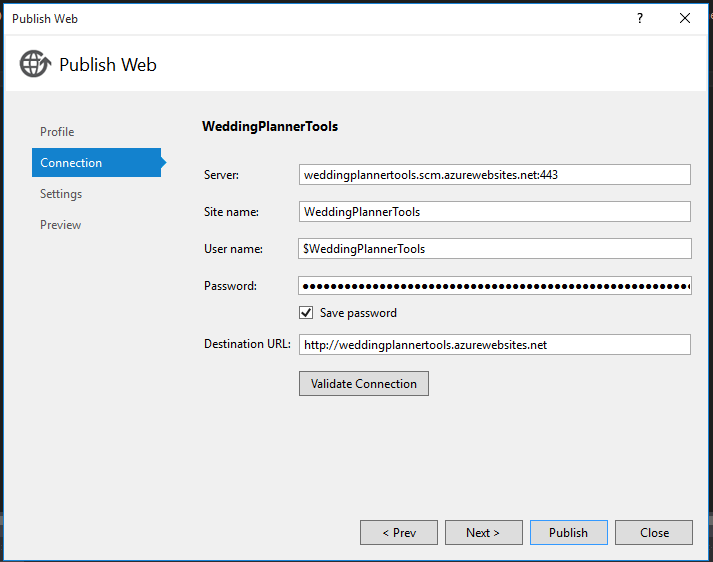Go to the Preview step
713x562 pixels.
point(60,225)
